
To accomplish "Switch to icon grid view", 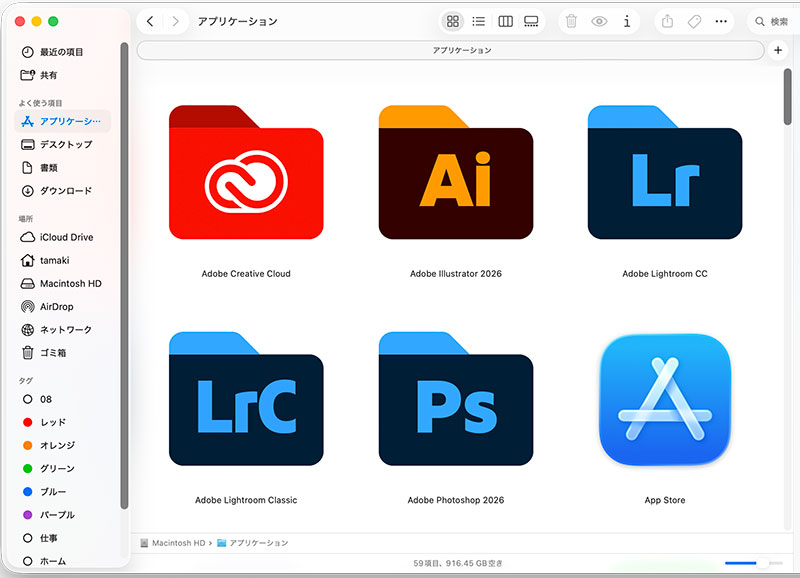I will [453, 21].
